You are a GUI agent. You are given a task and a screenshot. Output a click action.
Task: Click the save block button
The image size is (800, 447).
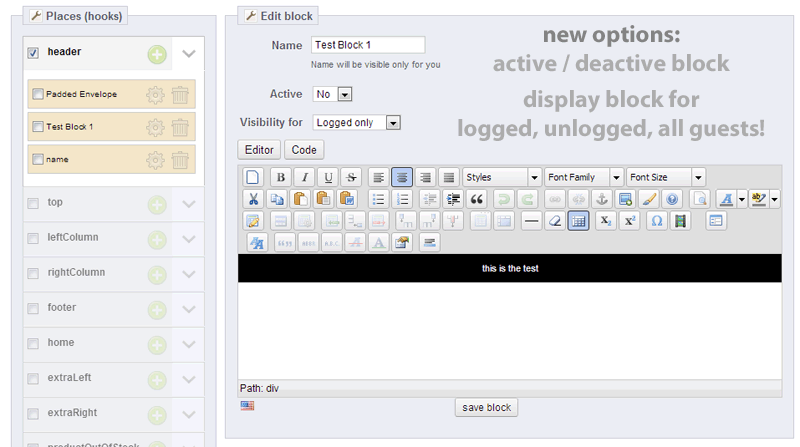(486, 408)
